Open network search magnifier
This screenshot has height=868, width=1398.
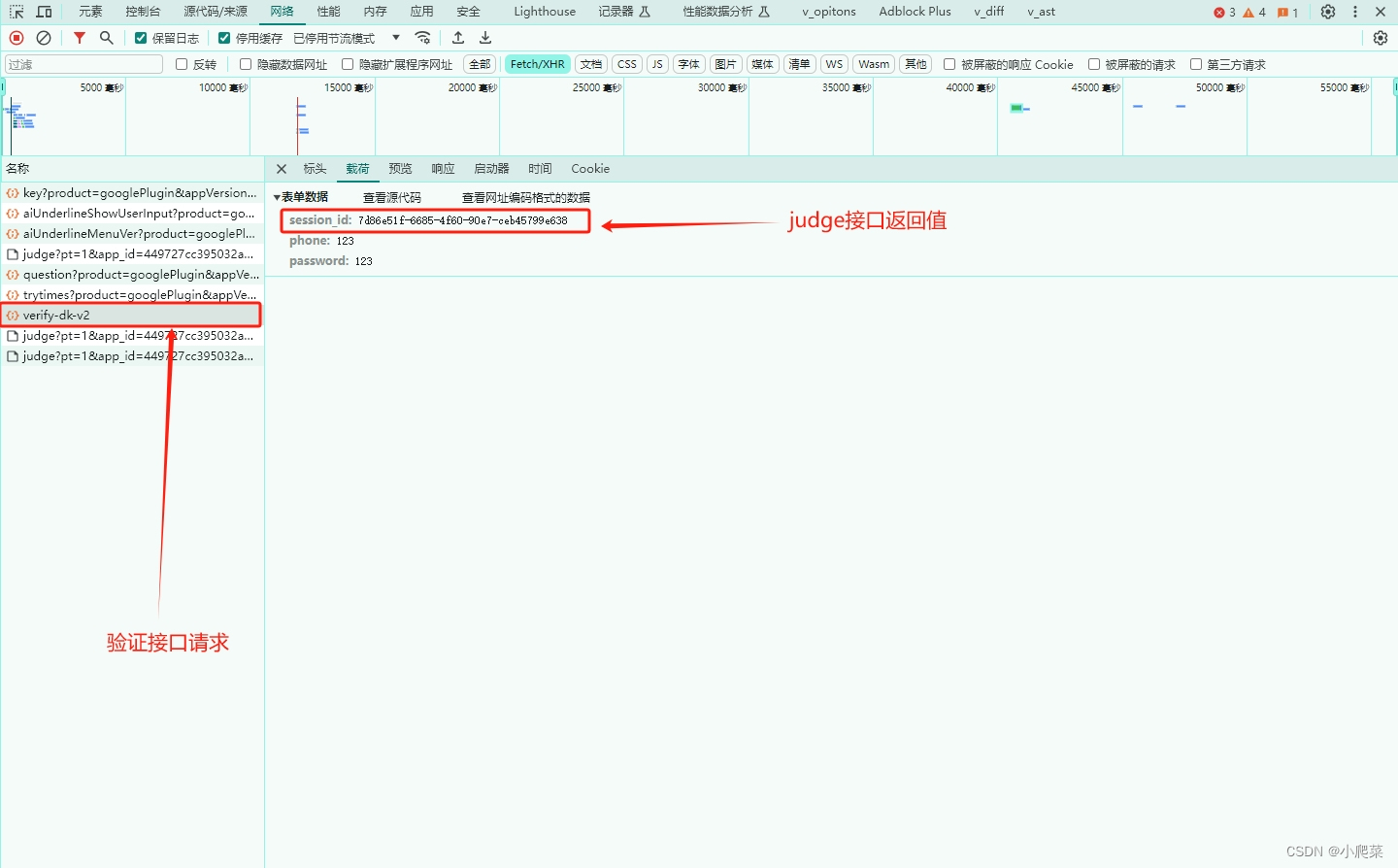107,38
